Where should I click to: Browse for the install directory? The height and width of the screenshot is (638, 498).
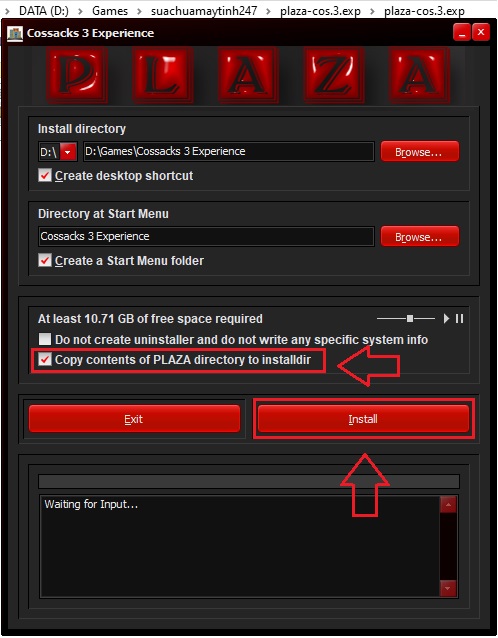pyautogui.click(x=419, y=152)
